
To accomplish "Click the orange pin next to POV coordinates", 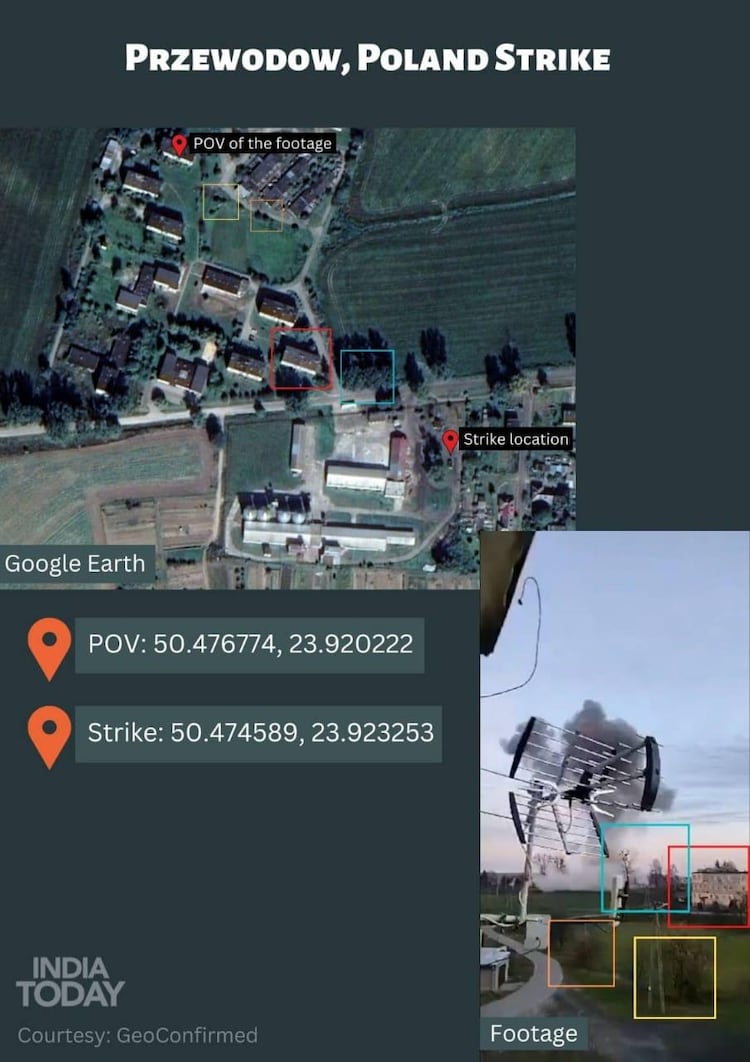I will point(49,649).
